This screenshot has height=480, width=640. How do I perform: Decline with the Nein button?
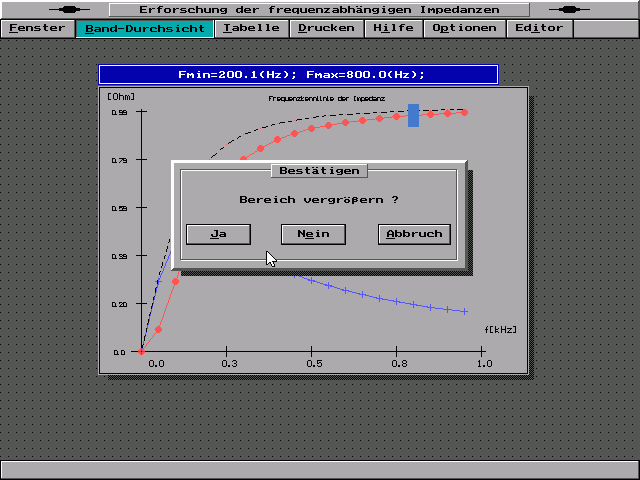point(313,234)
